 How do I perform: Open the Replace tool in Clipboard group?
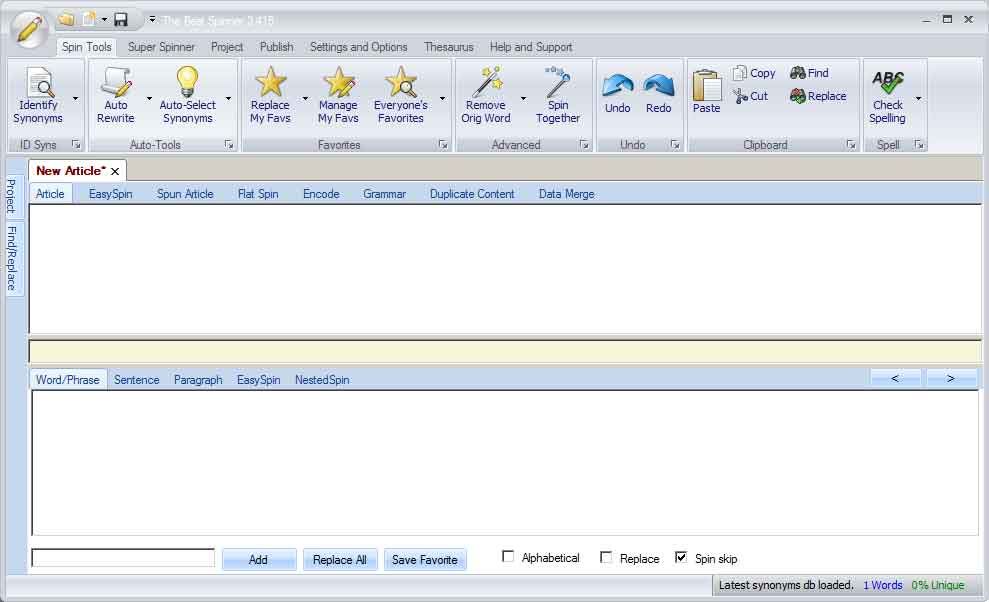click(818, 96)
